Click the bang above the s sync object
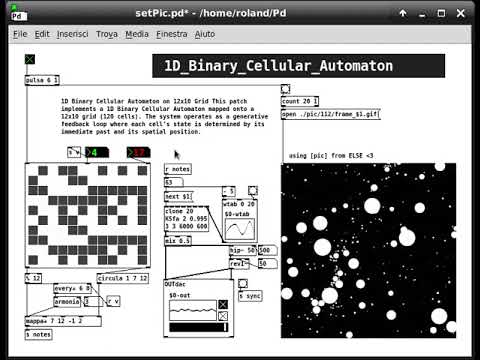The image size is (480, 360). pos(243,283)
